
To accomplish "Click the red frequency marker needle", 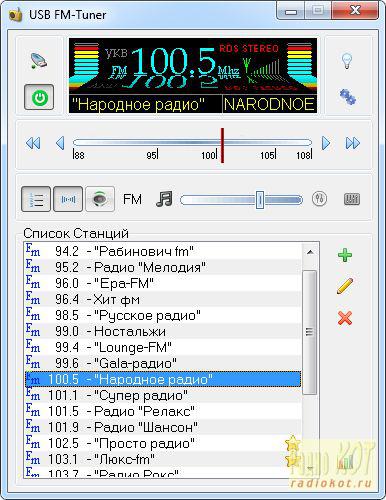I will [x=222, y=145].
